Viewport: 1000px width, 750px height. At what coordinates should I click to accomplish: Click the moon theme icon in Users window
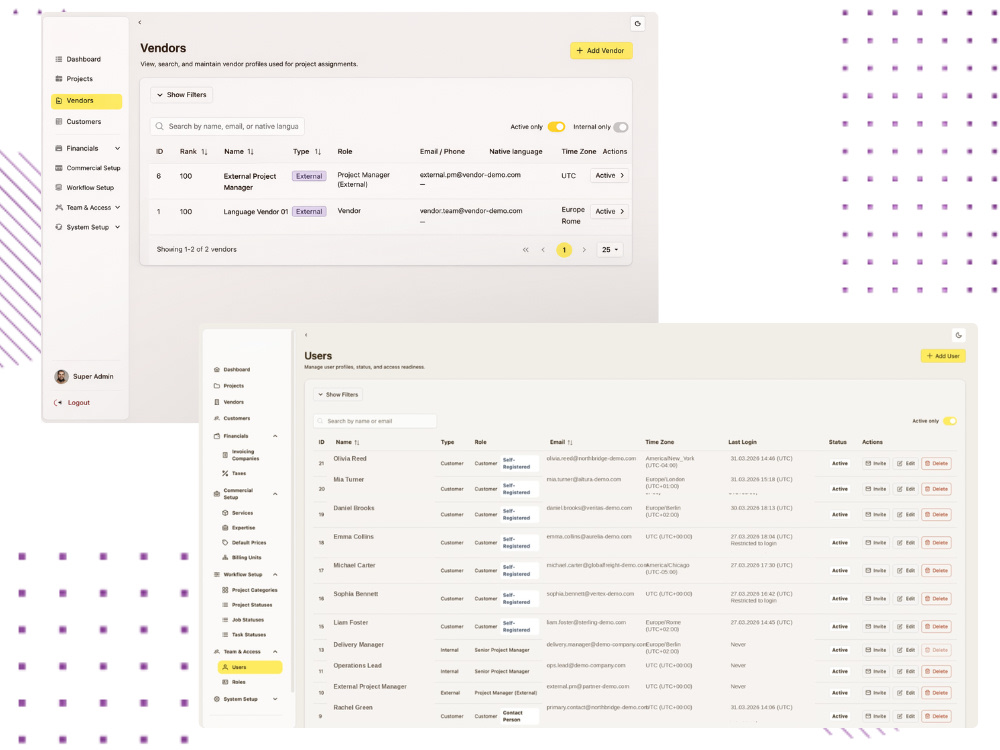(958, 335)
